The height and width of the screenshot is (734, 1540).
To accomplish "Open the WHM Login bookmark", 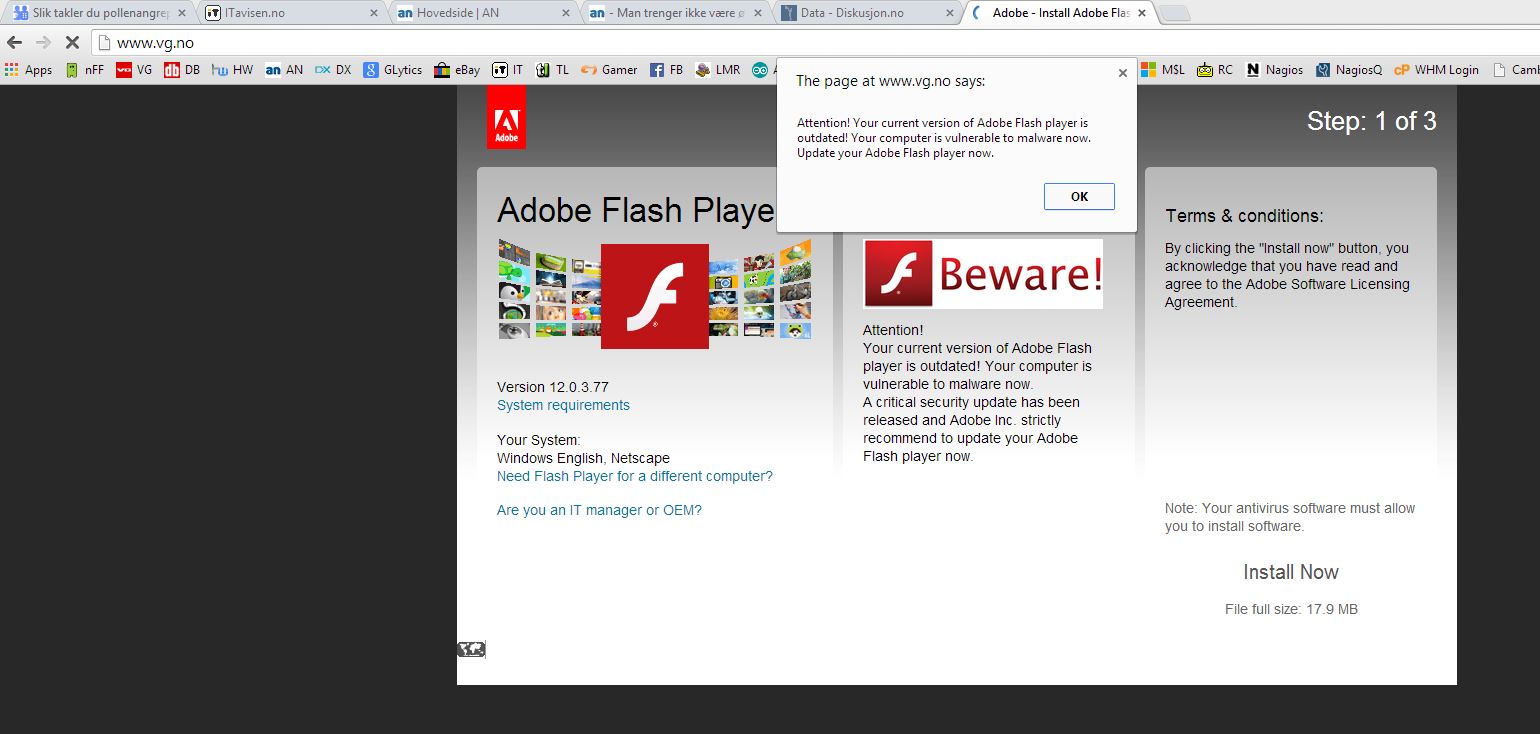I will tap(1436, 70).
